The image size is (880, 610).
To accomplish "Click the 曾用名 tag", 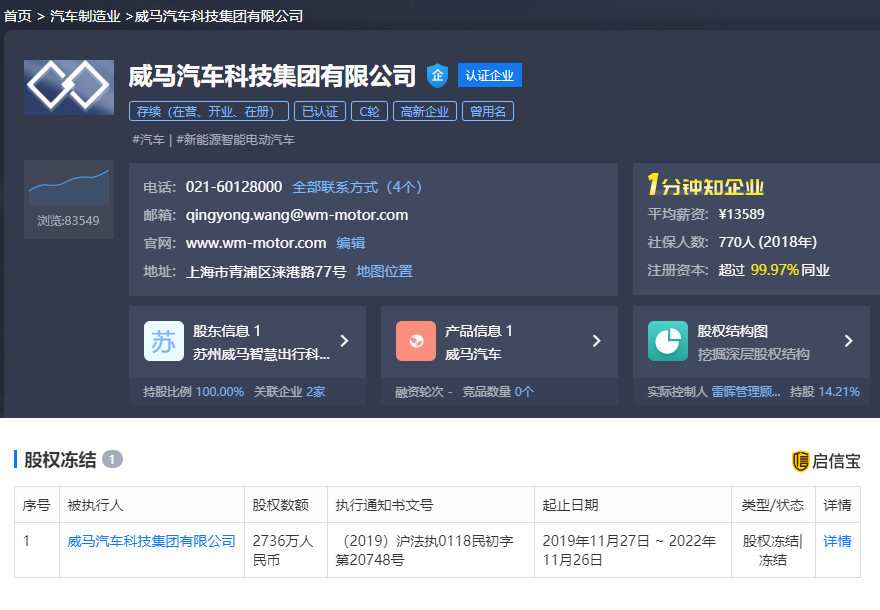I will [x=488, y=111].
